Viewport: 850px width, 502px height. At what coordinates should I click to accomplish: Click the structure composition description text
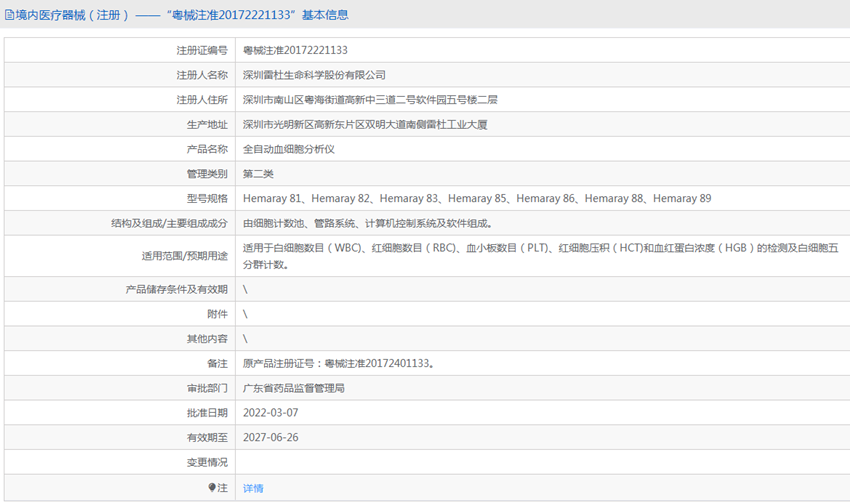(367, 224)
